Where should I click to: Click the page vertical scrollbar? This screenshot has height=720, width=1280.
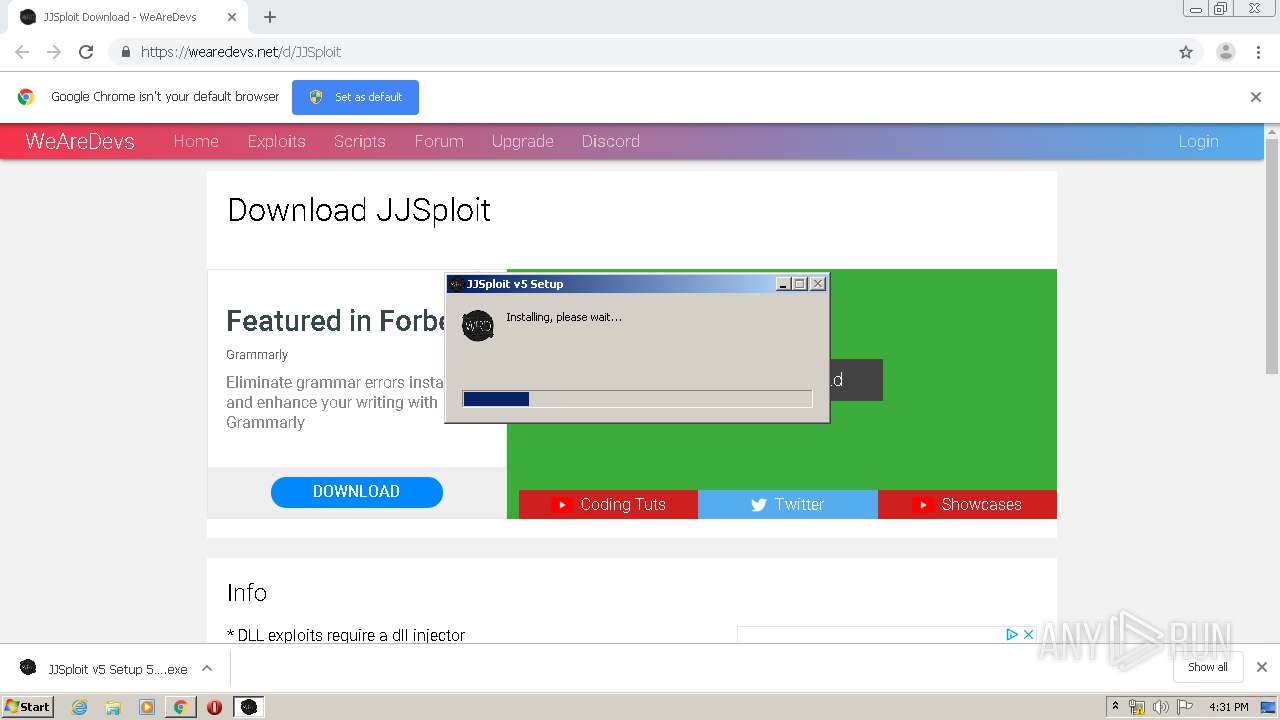(x=1272, y=256)
